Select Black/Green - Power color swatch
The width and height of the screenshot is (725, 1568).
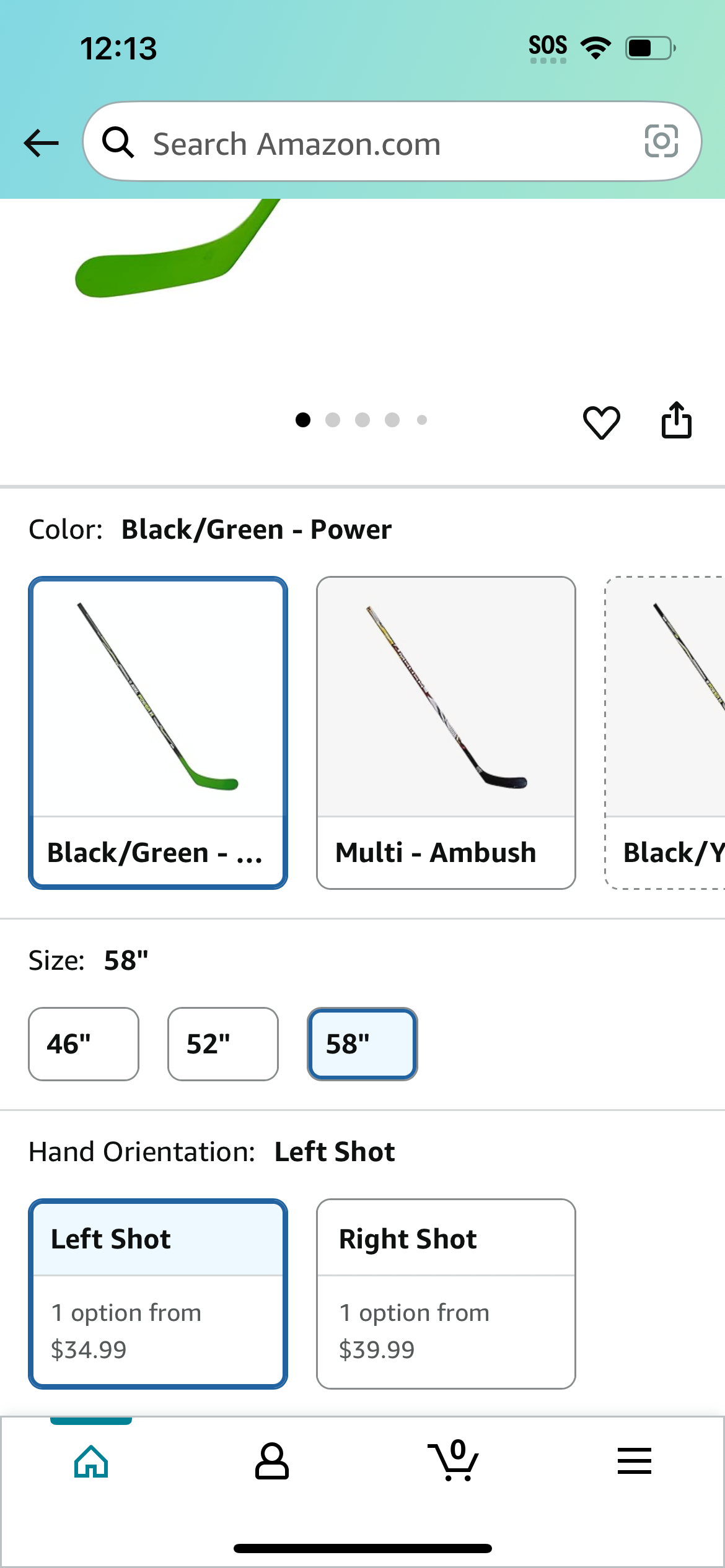(x=158, y=733)
